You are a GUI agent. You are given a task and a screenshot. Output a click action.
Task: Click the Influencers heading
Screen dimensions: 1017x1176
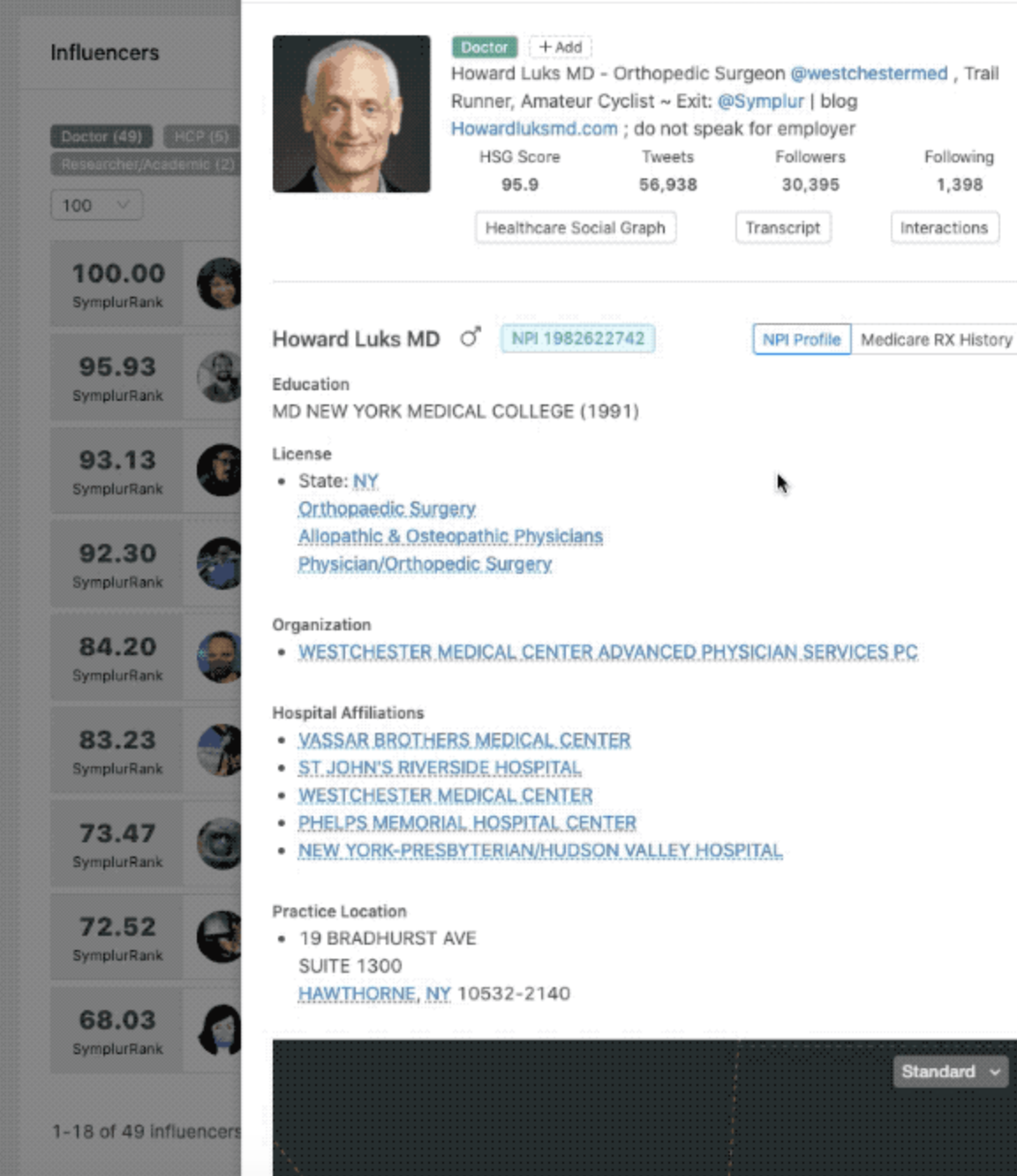click(105, 53)
